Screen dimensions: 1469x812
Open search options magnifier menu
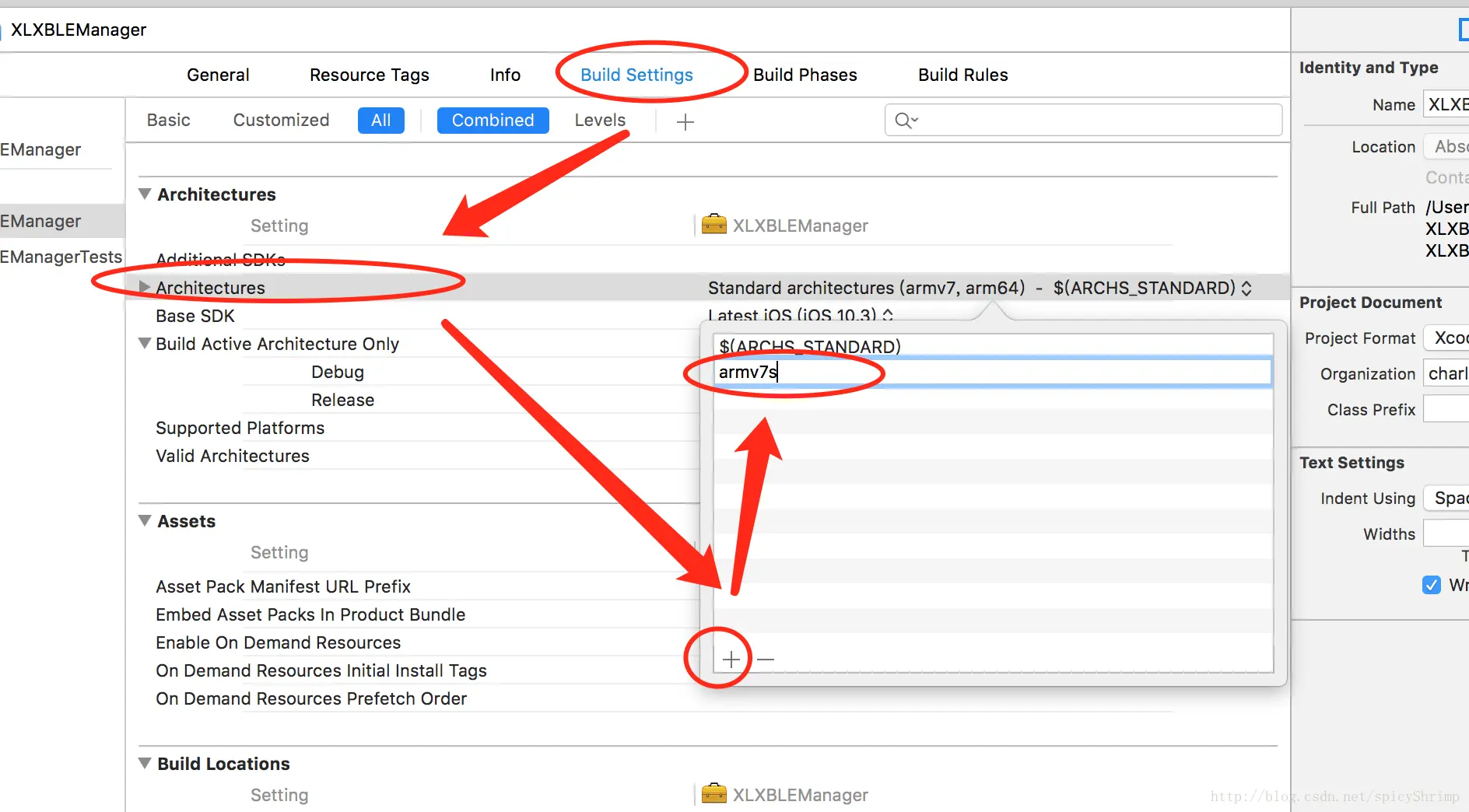906,121
